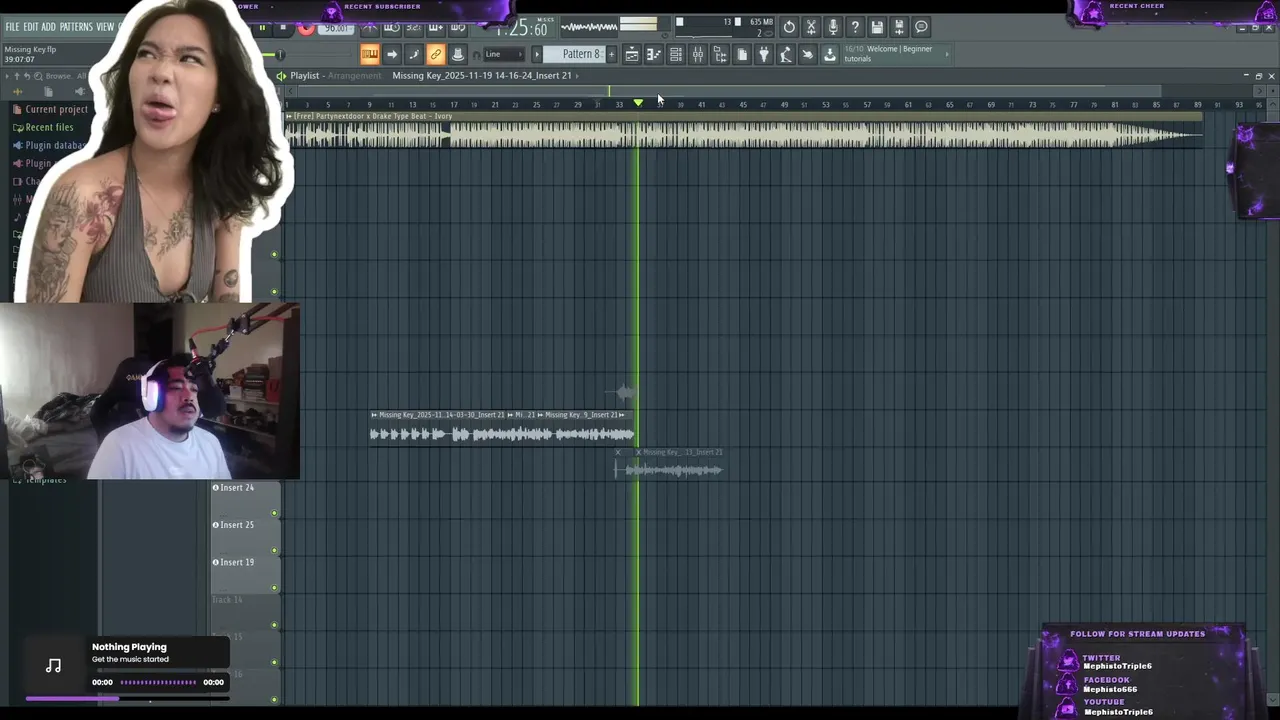Image resolution: width=1280 pixels, height=720 pixels.
Task: Click the tempo tapper icon
Action: (786, 54)
